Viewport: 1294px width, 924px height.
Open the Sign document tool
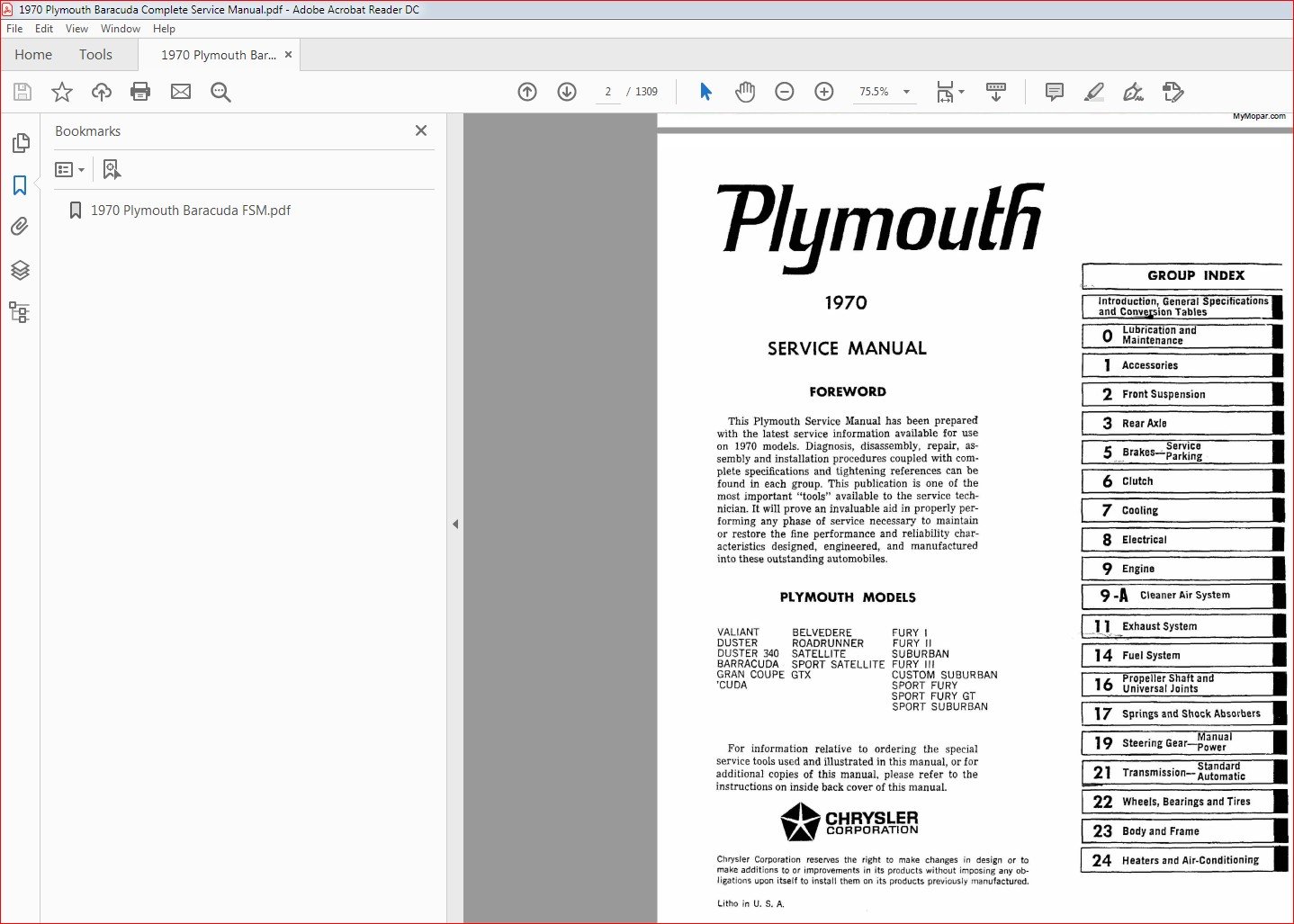[1134, 92]
